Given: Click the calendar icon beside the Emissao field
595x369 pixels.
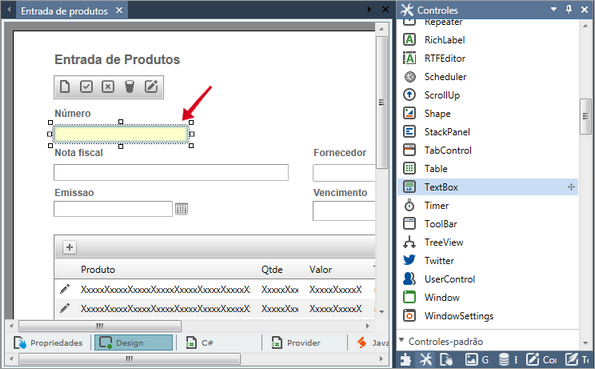Looking at the screenshot, I should pos(181,209).
